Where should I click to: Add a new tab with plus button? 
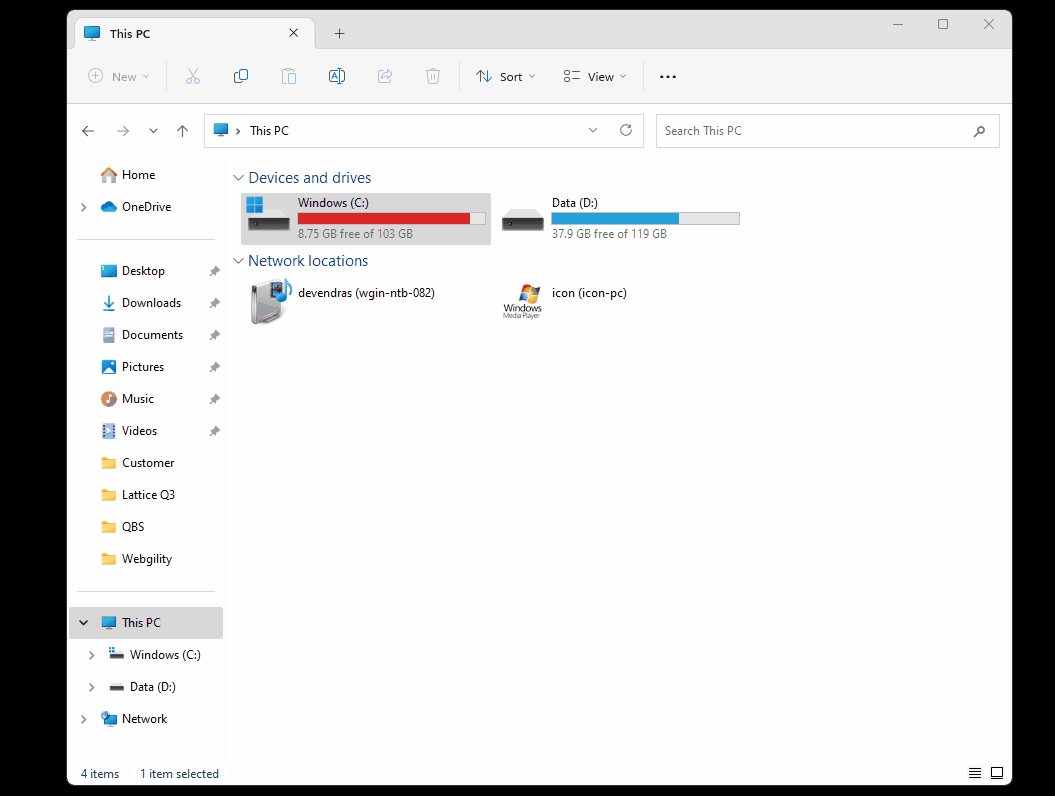click(x=339, y=34)
